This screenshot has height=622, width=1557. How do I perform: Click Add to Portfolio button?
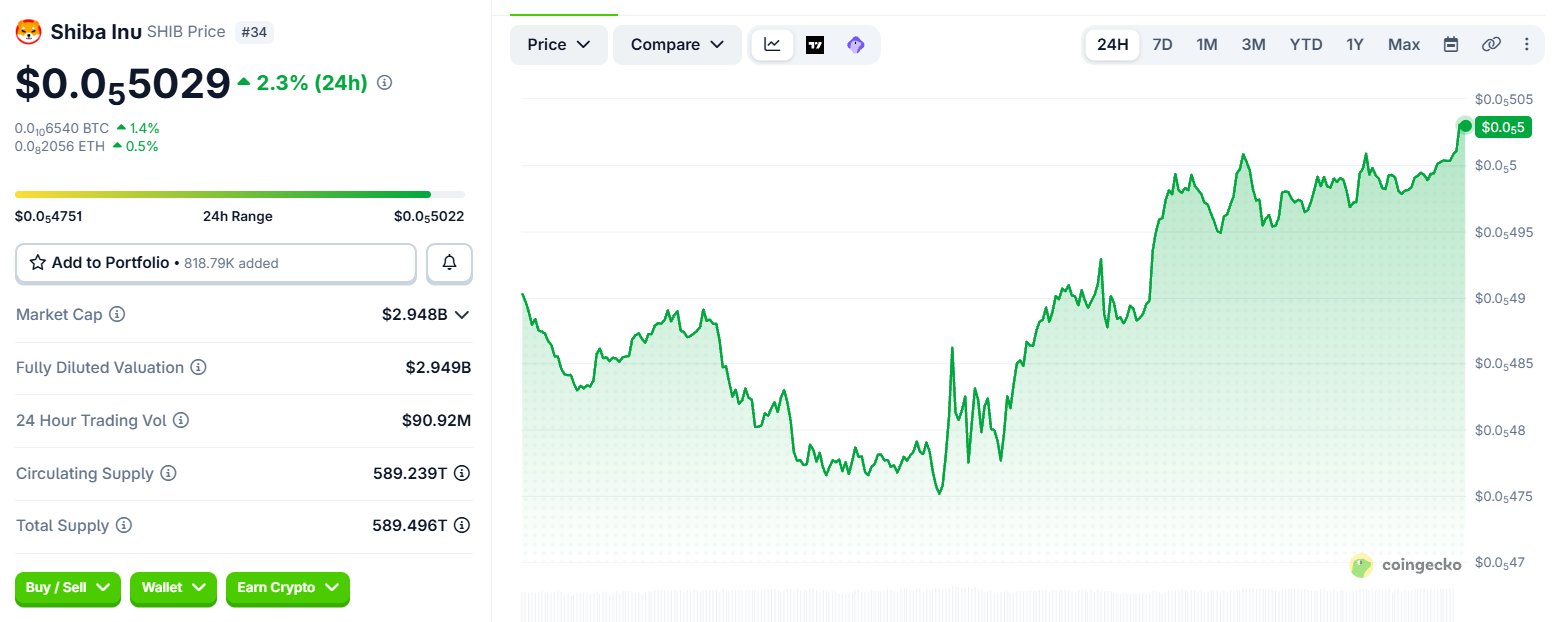tap(216, 263)
